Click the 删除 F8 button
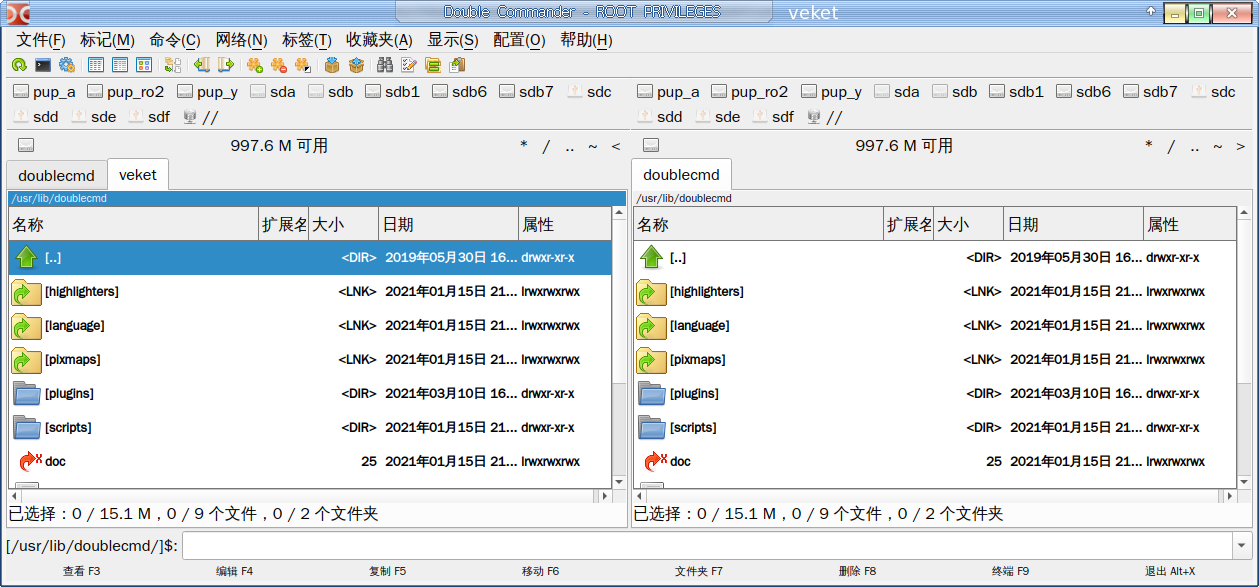The image size is (1259, 587). 857,571
